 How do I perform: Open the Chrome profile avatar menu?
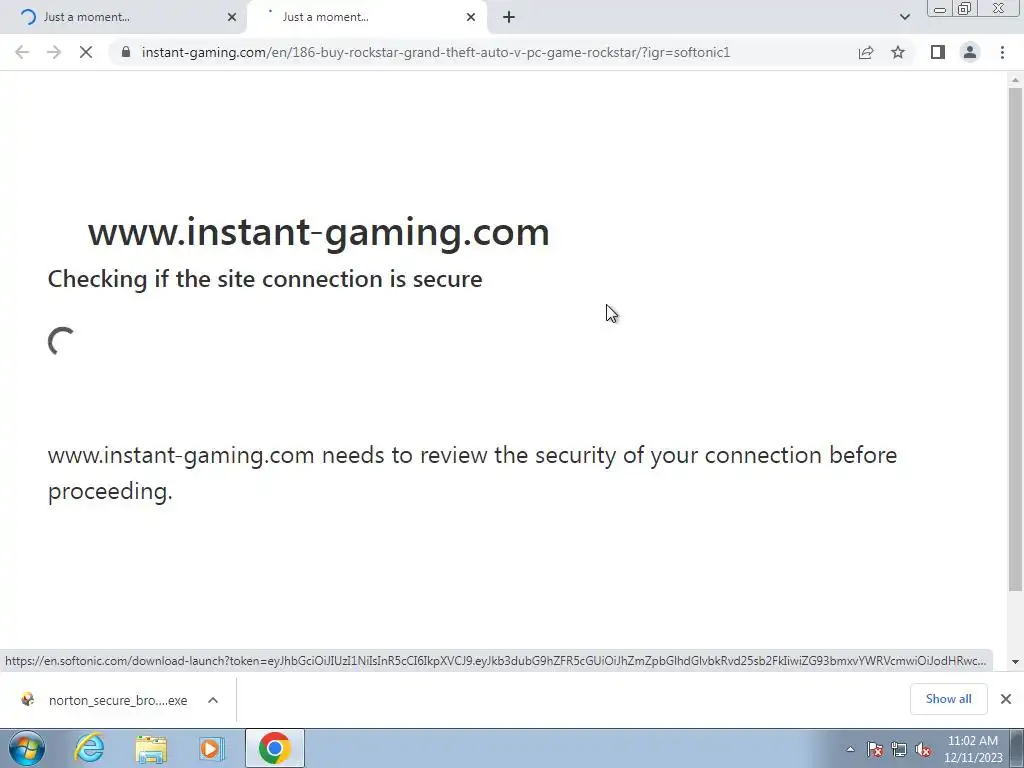pyautogui.click(x=970, y=52)
